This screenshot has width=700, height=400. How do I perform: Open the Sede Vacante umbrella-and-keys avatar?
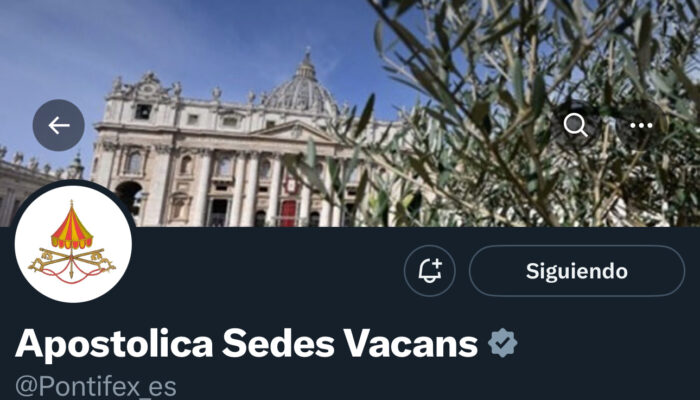(73, 244)
